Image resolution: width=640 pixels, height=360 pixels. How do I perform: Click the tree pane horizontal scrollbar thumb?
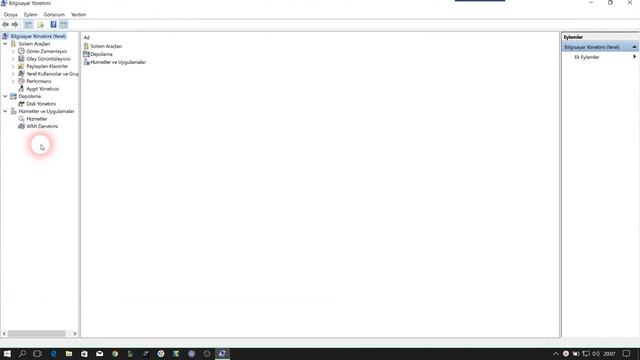pos(36,333)
